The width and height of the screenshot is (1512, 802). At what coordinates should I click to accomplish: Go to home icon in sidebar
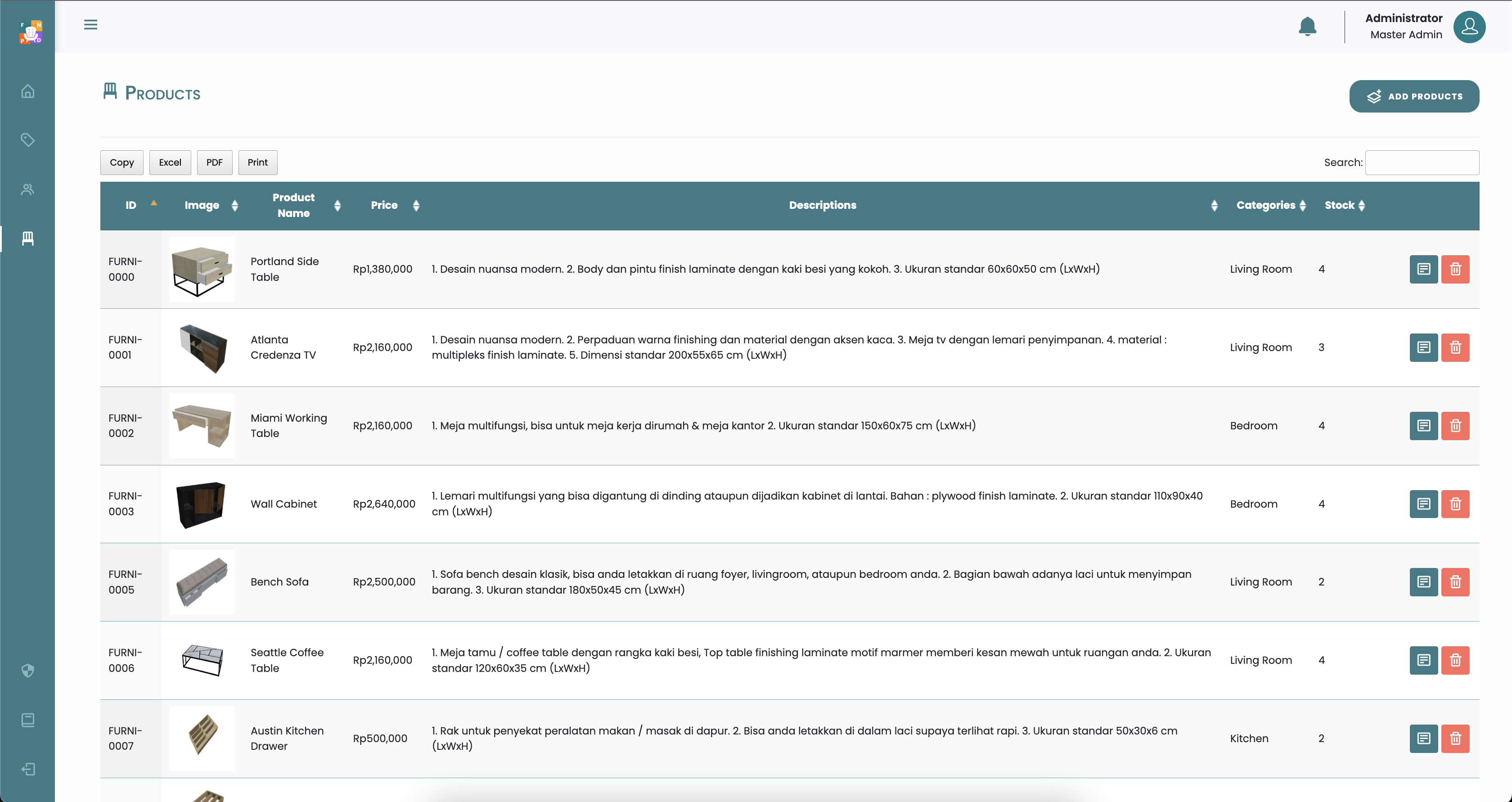point(27,92)
